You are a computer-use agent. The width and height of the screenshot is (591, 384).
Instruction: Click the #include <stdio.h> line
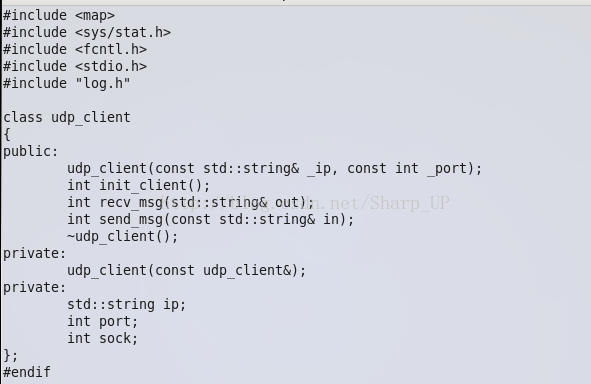click(x=75, y=66)
